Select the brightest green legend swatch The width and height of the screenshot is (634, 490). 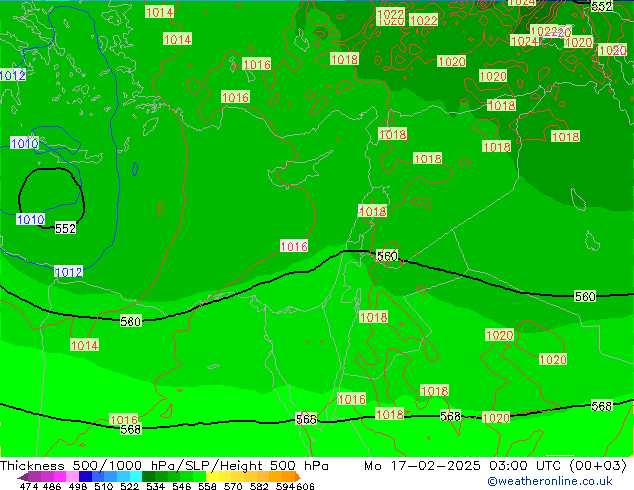click(x=199, y=477)
